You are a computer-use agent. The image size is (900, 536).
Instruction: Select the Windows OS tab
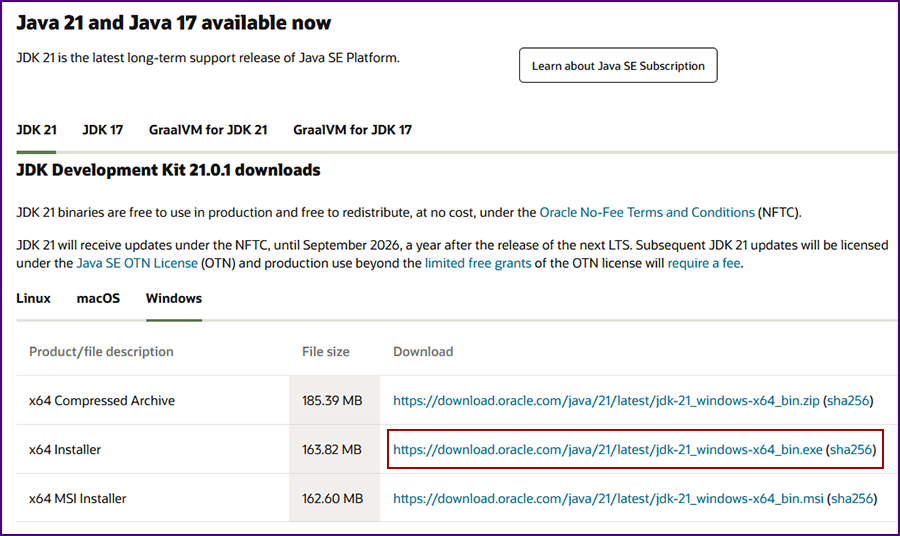174,298
